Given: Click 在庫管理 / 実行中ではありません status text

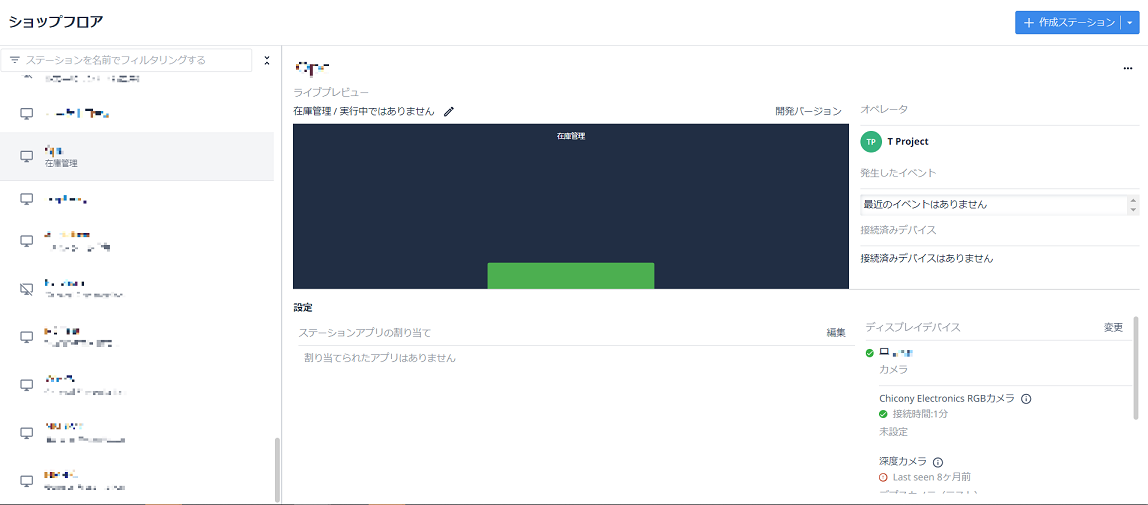Looking at the screenshot, I should 364,111.
